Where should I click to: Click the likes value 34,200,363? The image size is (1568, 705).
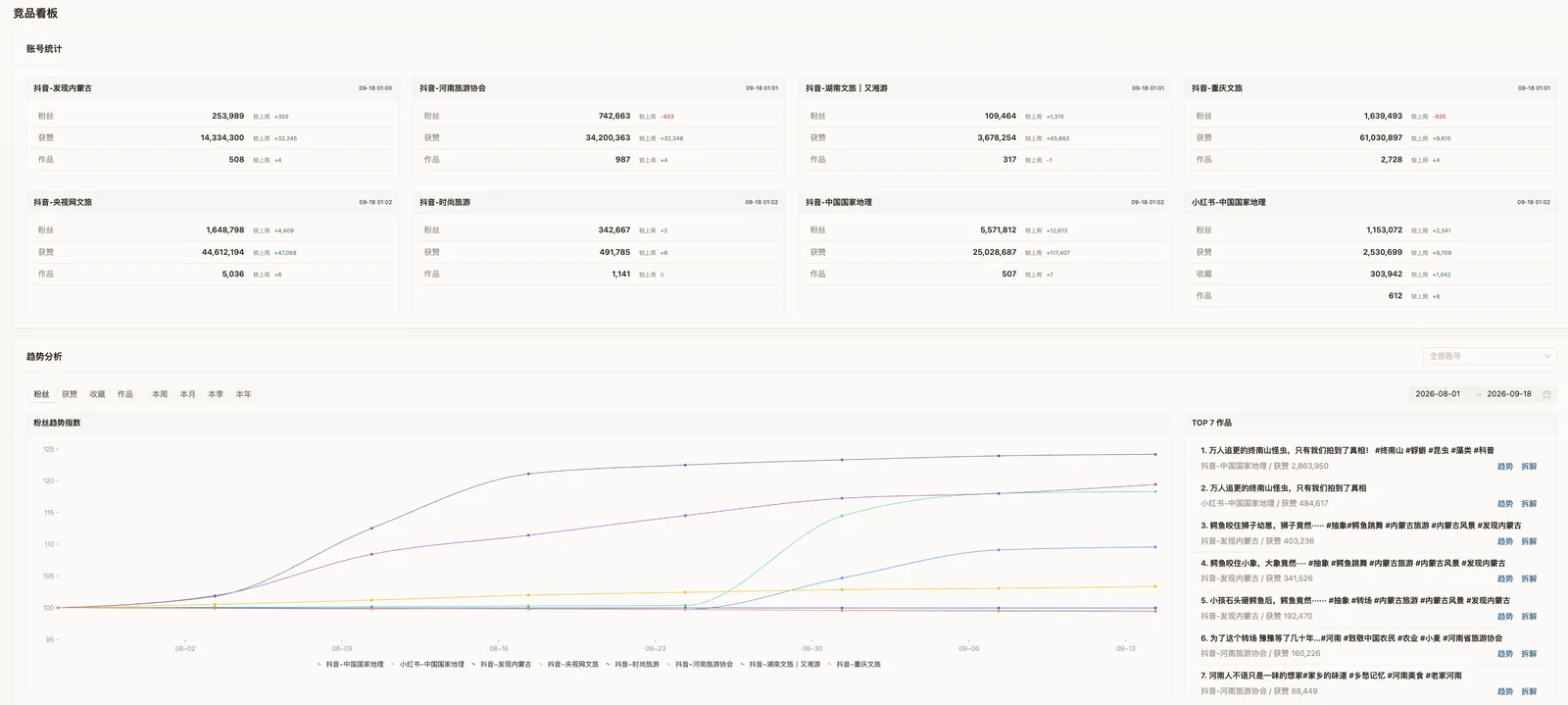(608, 138)
